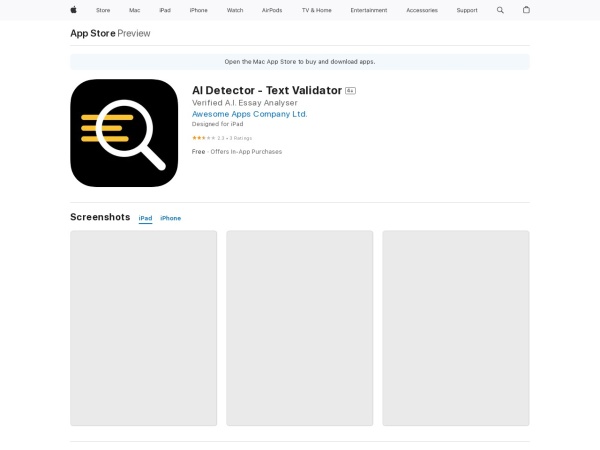Switch to iPad screenshots tab
This screenshot has width=600, height=450.
click(x=145, y=218)
